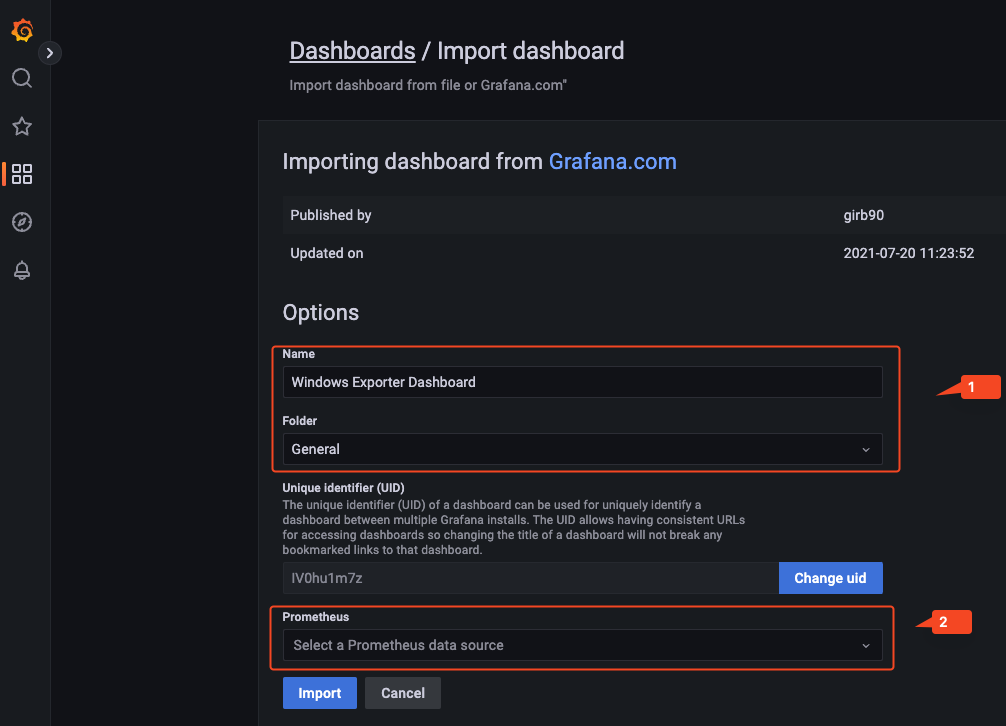
Task: Open Starred dashboards star icon
Action: [22, 126]
